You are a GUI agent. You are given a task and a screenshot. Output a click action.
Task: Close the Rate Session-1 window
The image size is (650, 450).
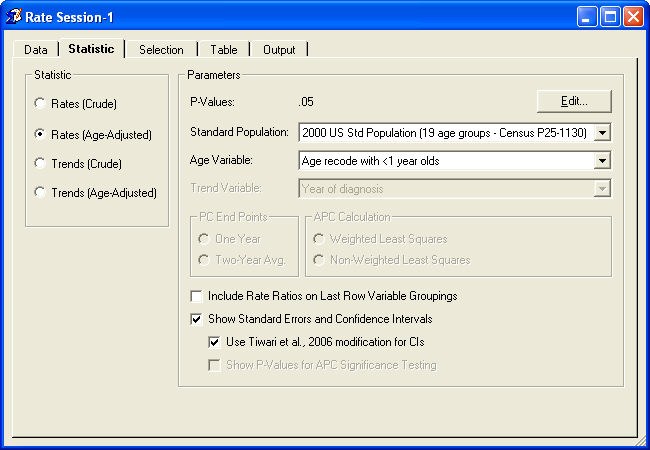[x=633, y=16]
